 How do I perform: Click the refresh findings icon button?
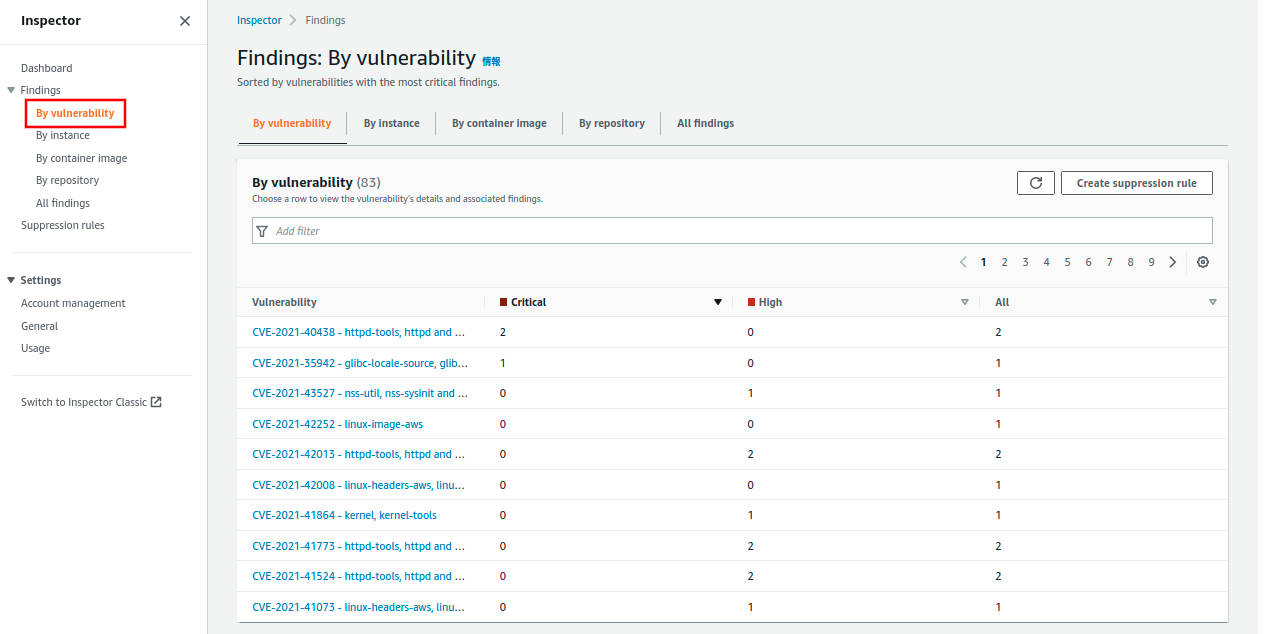tap(1035, 183)
